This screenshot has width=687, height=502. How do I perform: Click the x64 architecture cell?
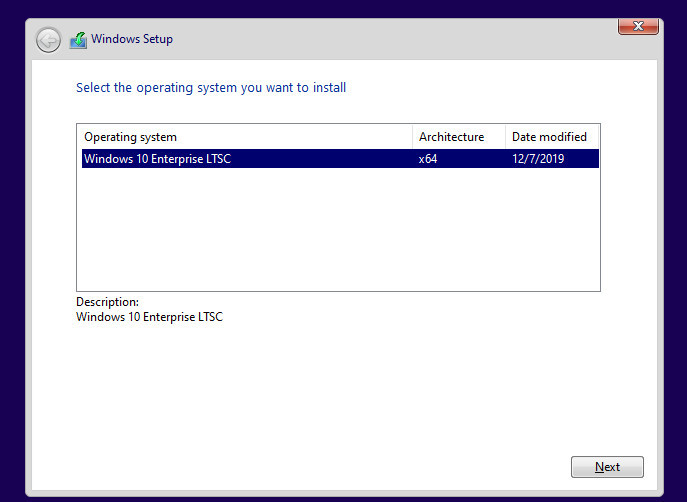pyautogui.click(x=428, y=159)
